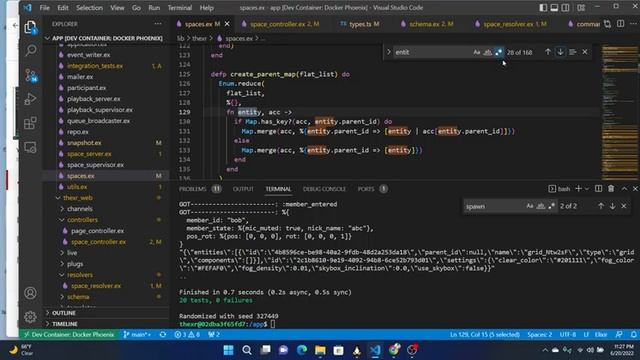Close the spaces.ex editor tab
The image size is (640, 360).
227,24
